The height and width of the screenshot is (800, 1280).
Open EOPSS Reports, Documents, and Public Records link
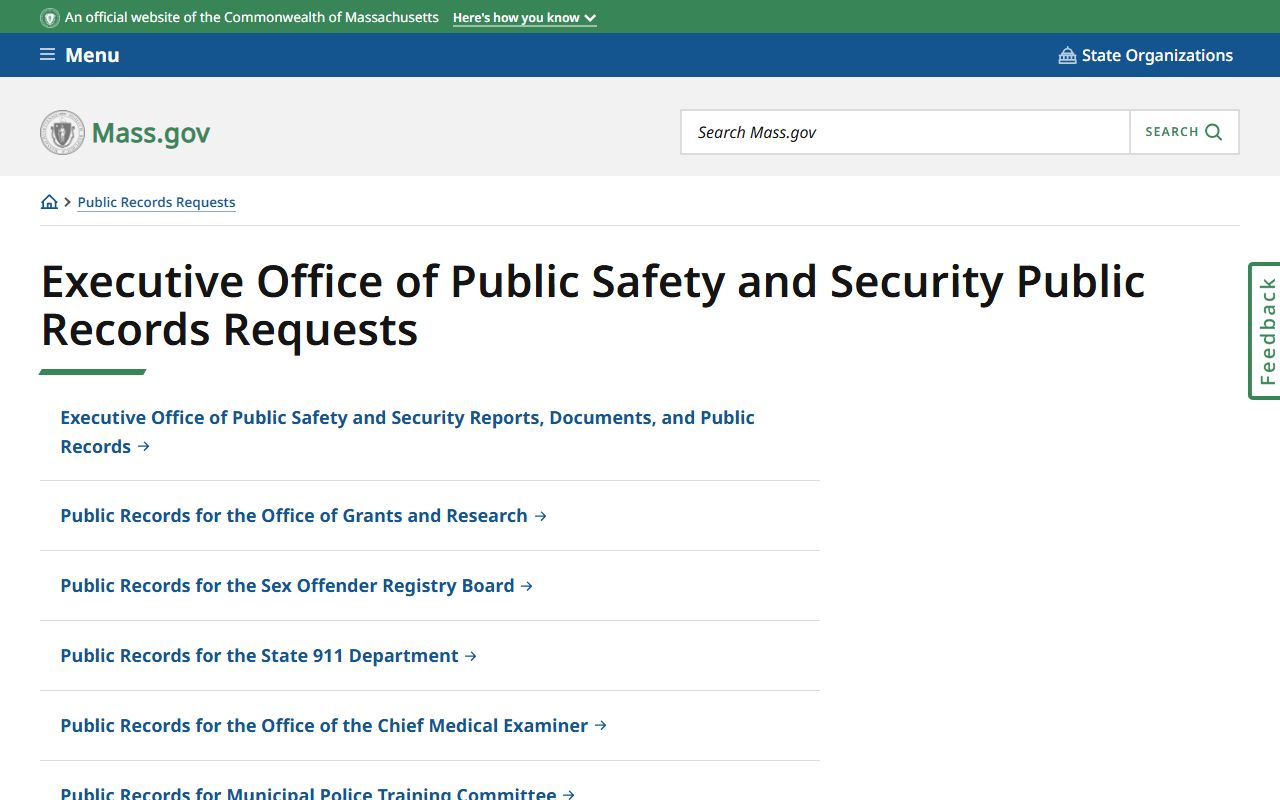point(408,432)
